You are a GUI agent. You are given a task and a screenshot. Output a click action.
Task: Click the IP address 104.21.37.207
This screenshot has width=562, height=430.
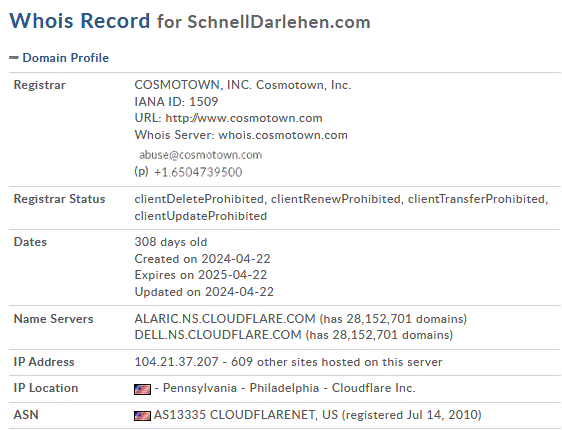(x=176, y=362)
